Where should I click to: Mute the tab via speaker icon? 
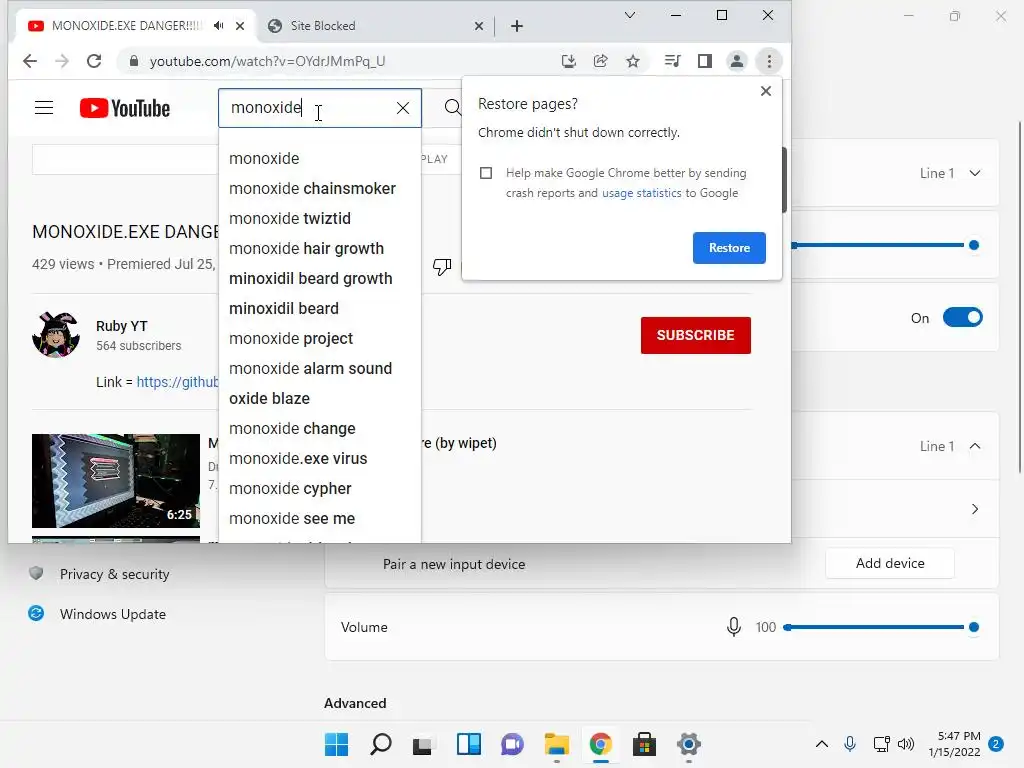point(219,25)
